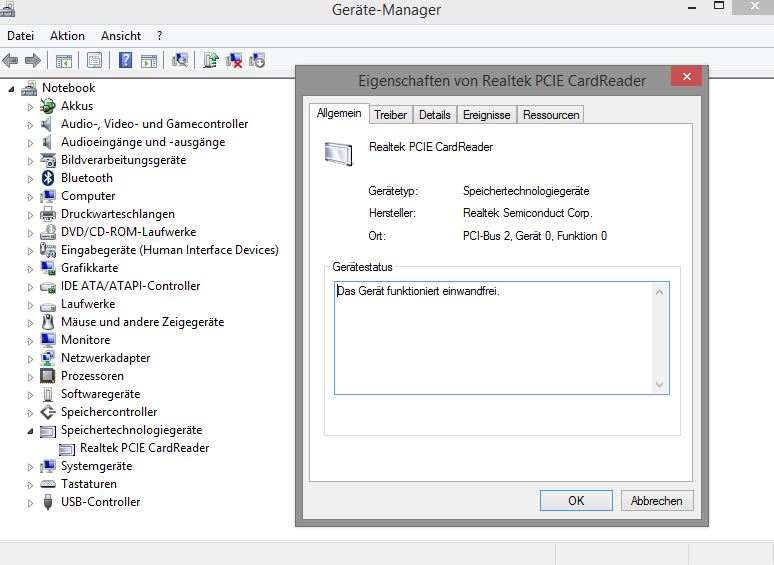The height and width of the screenshot is (565, 774).
Task: Click the Forward arrow in the toolbar
Action: 33,61
